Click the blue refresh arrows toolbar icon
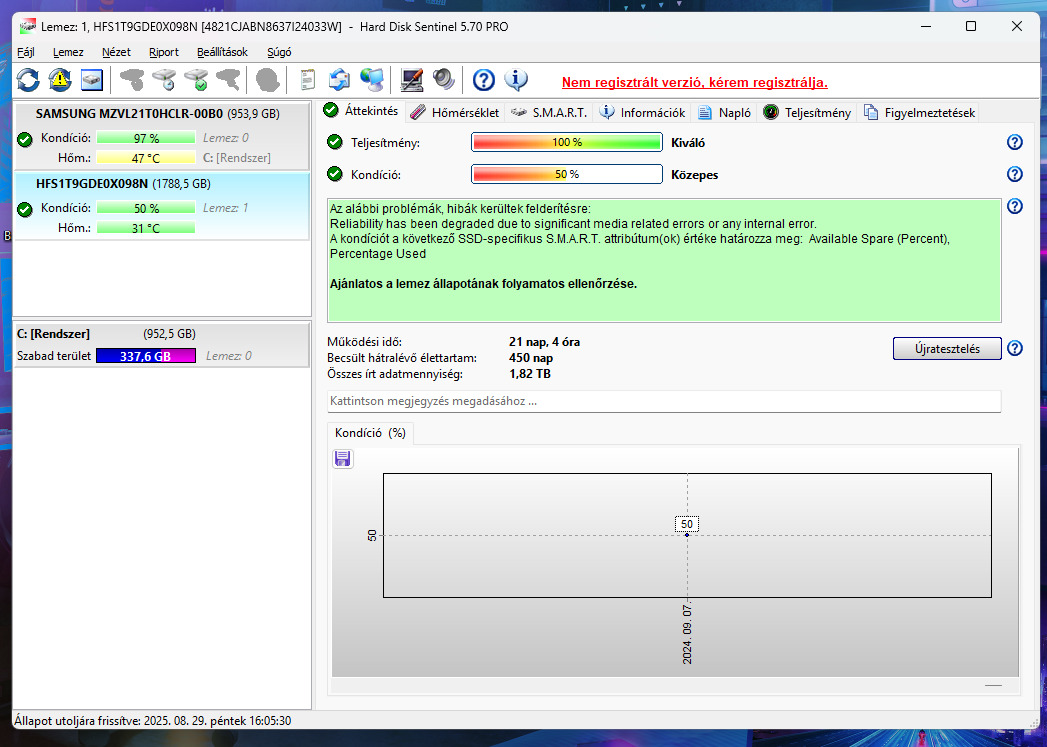This screenshot has height=747, width=1047. click(28, 80)
